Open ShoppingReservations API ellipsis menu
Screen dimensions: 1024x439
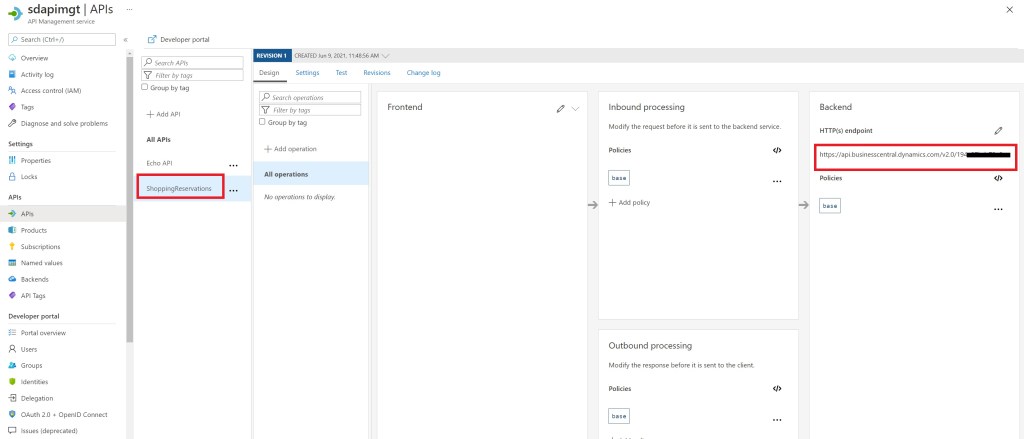point(233,190)
